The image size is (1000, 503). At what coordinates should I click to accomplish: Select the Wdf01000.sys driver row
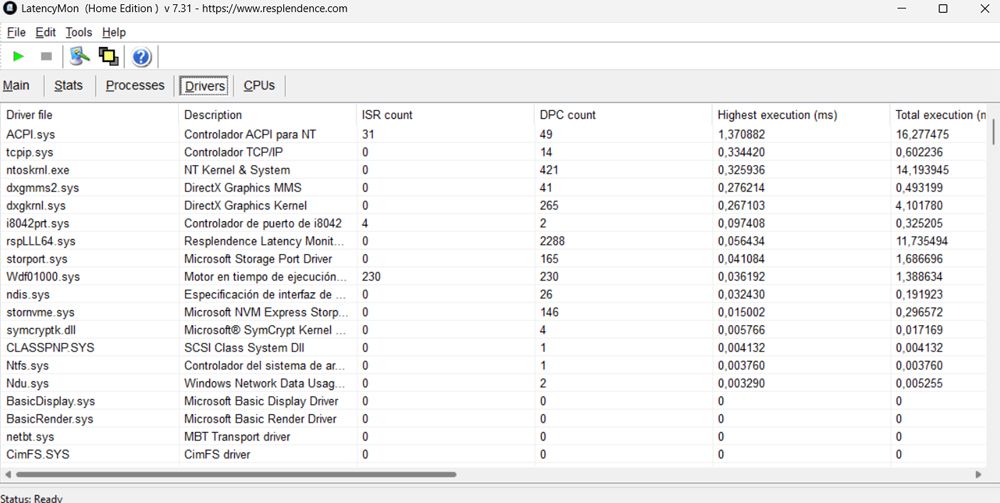pos(494,277)
